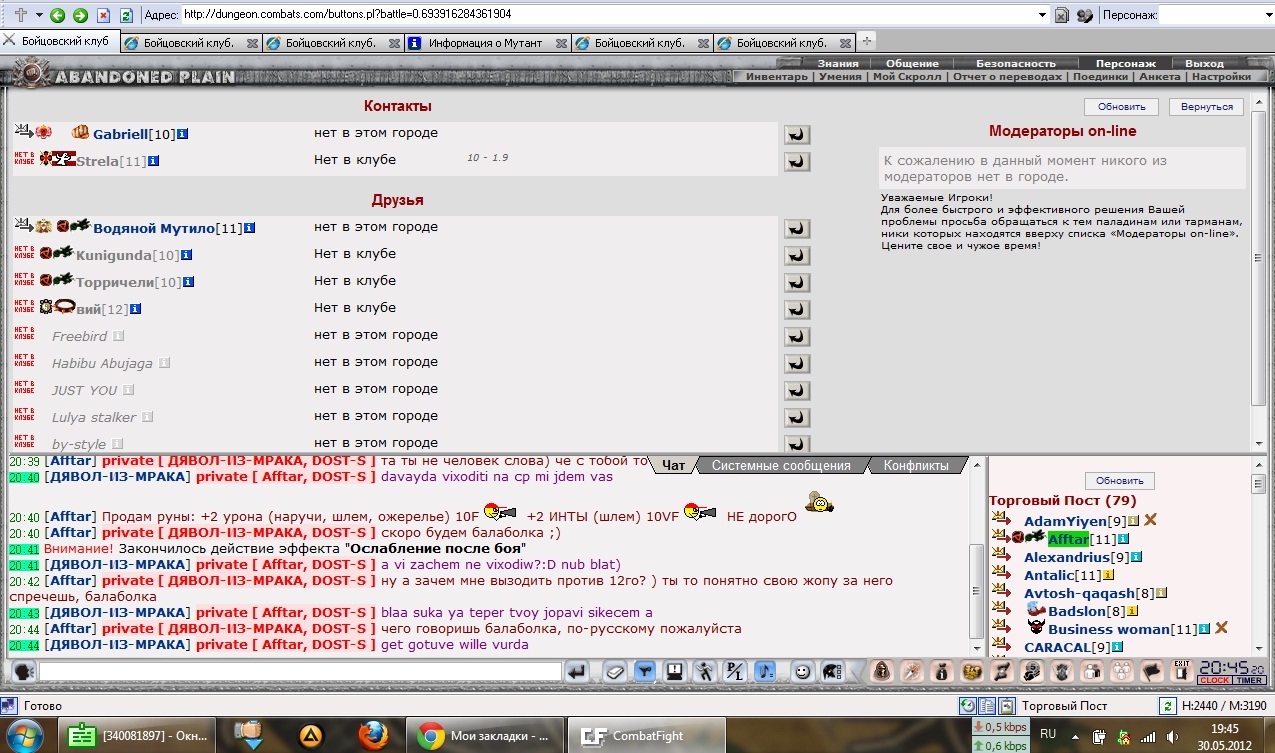Click the hooded figure icon in bottom toolbar
Screen dimensions: 1275x753
pos(883,671)
